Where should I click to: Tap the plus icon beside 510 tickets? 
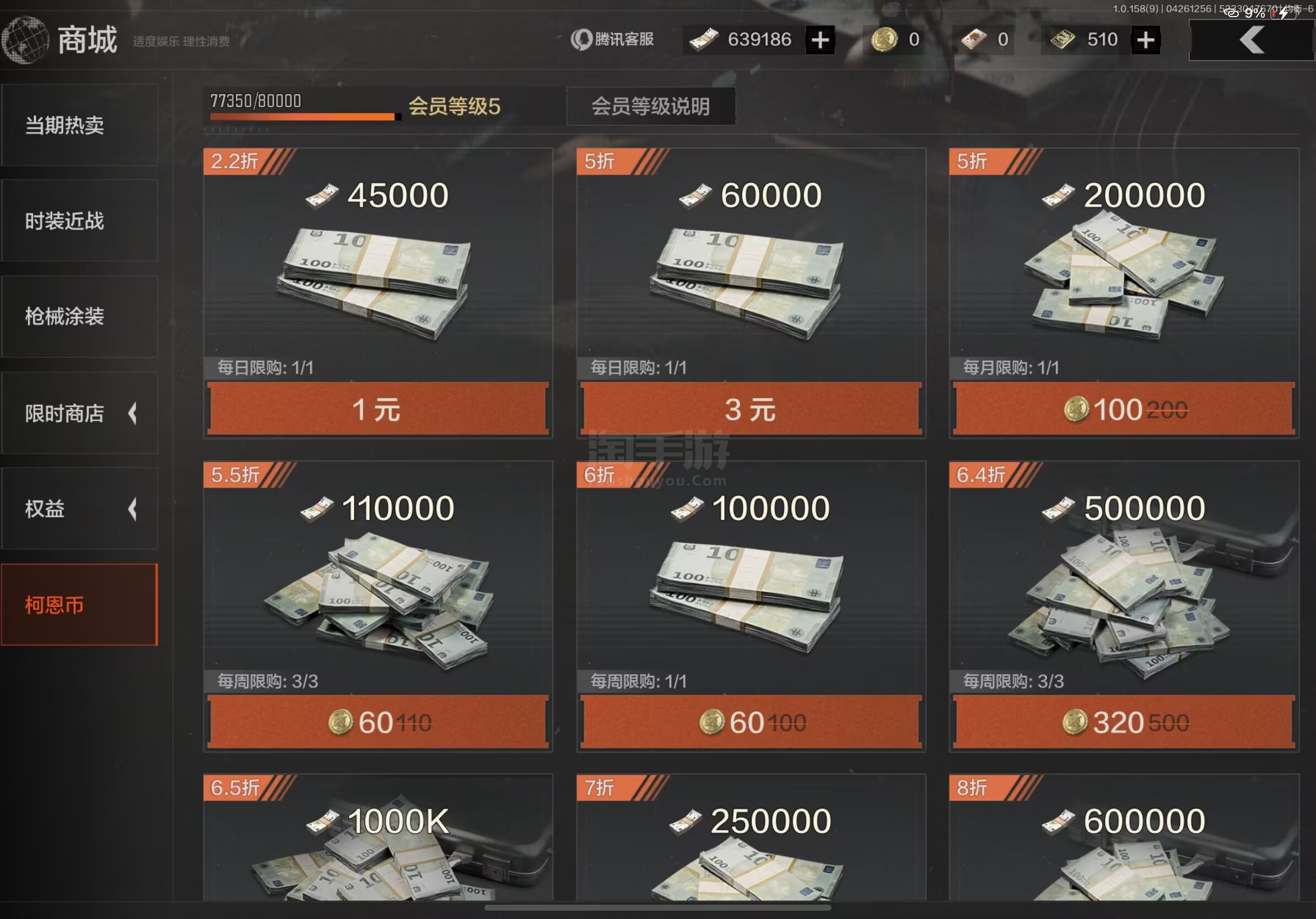pos(1145,40)
